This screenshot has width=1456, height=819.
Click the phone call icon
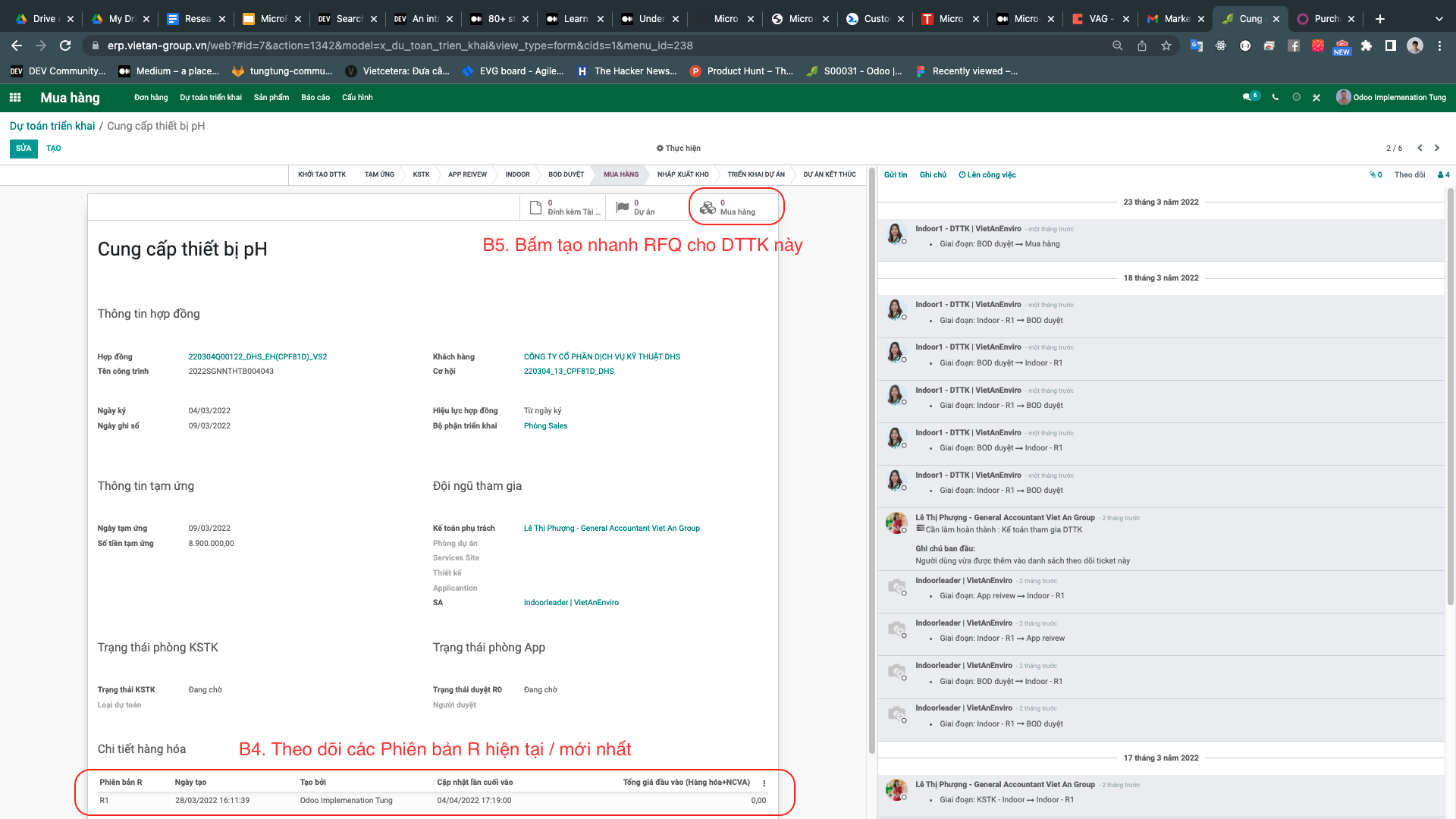(x=1276, y=97)
